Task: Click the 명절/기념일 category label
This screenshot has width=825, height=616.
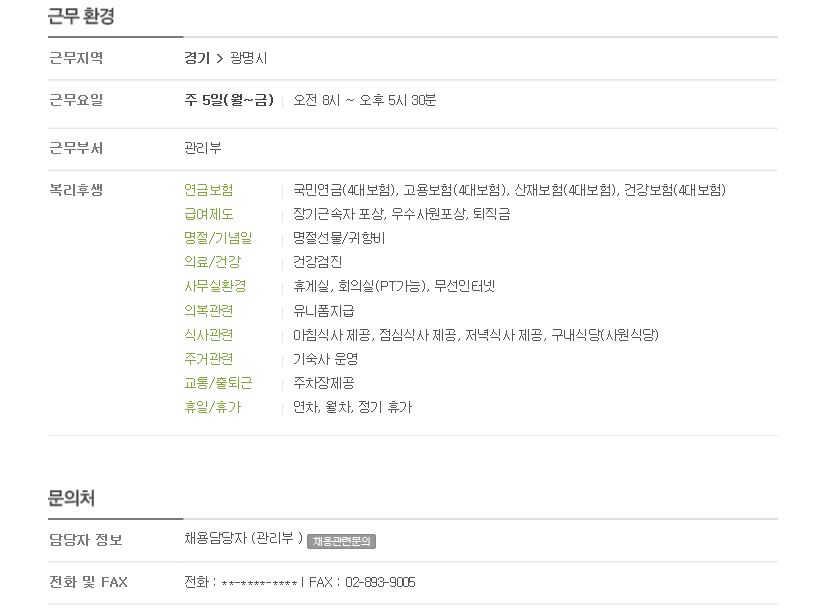Action: coord(218,238)
